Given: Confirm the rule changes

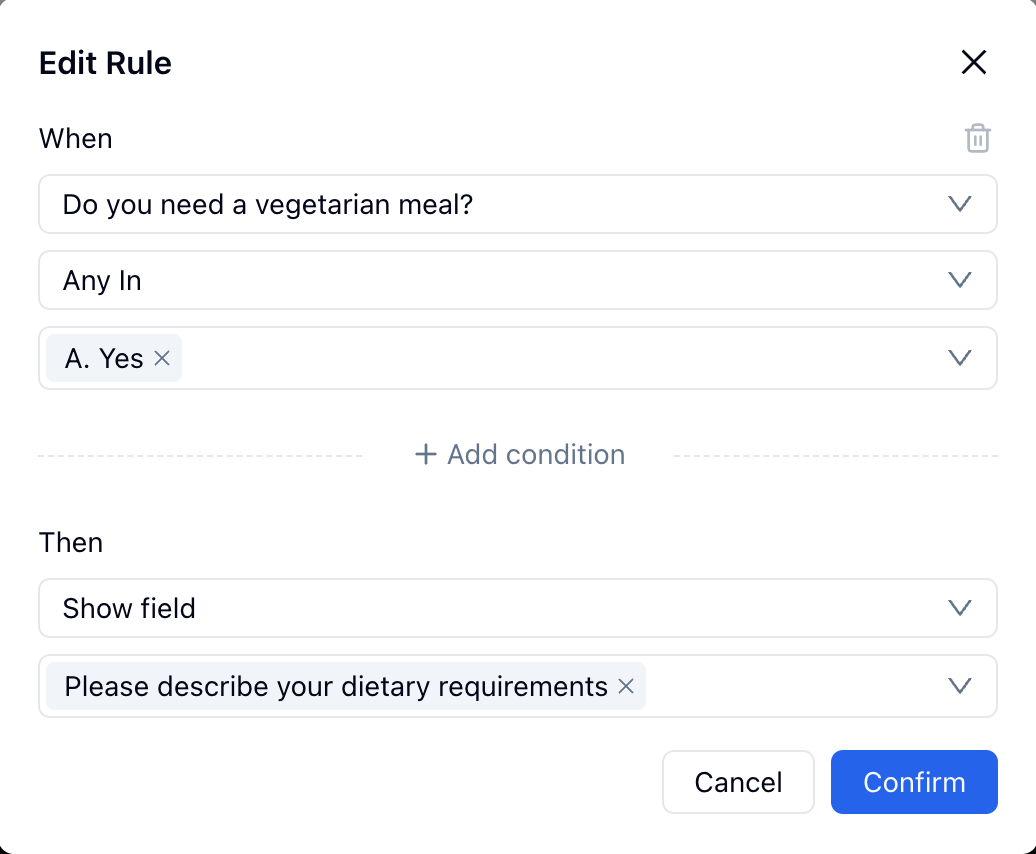Looking at the screenshot, I should pyautogui.click(x=913, y=782).
